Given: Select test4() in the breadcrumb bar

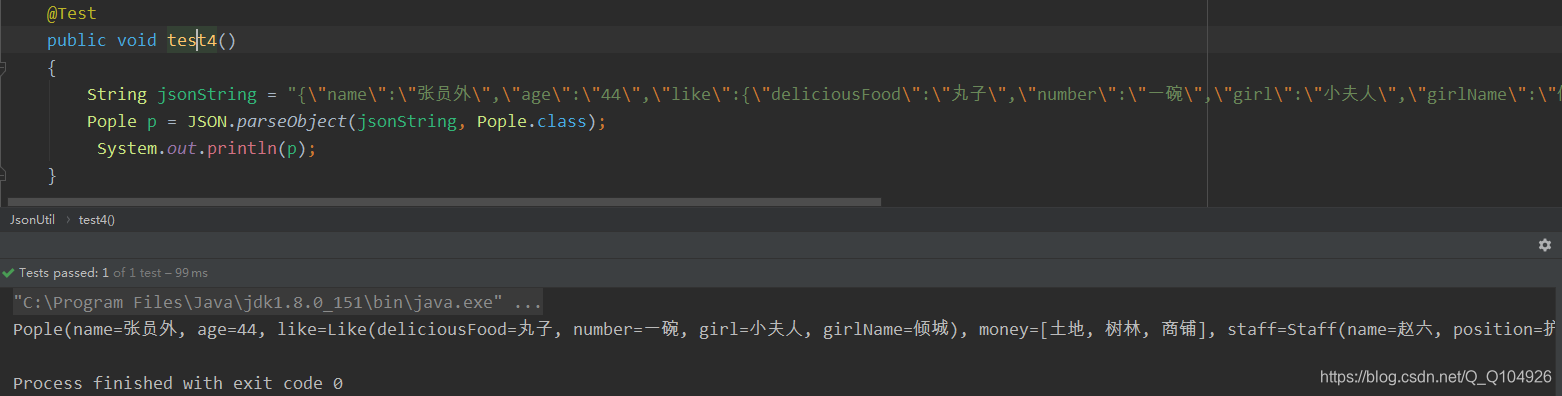Looking at the screenshot, I should (97, 219).
